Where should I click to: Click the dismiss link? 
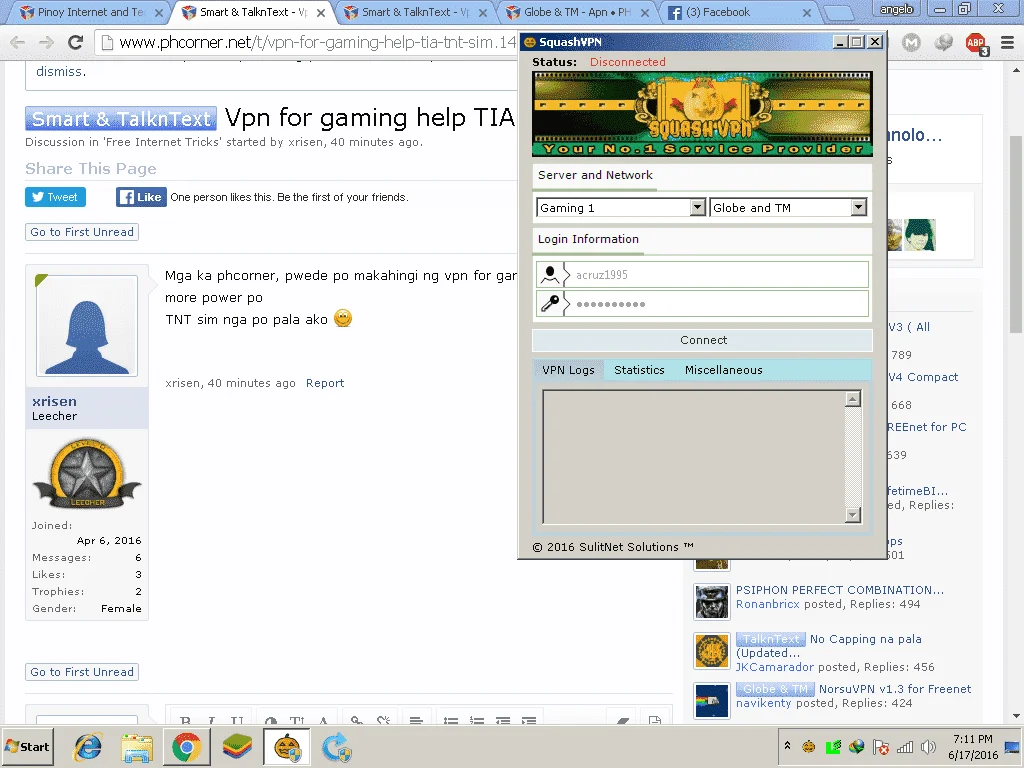61,71
